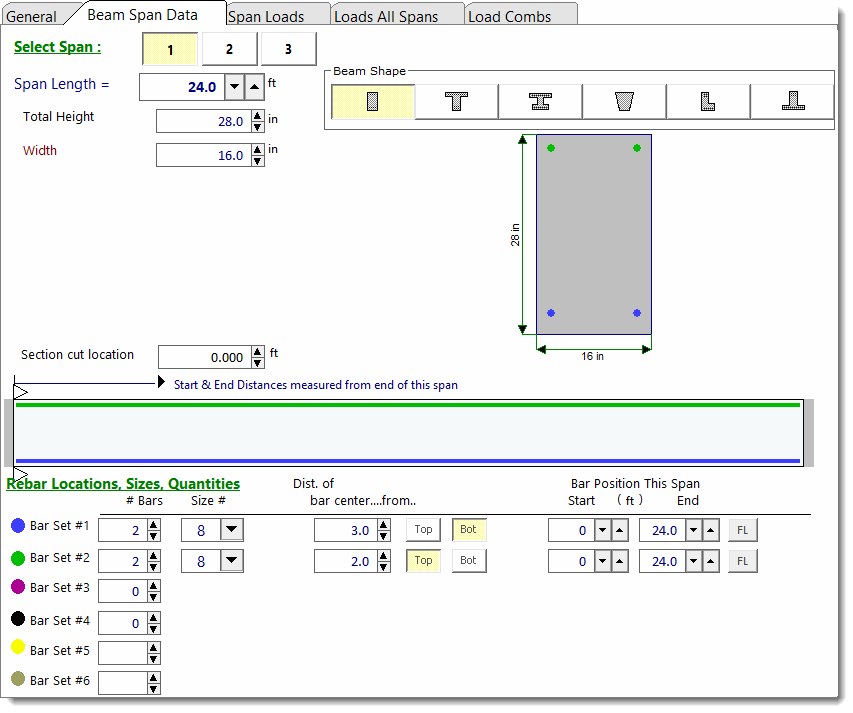Open Bar Set #1 size dropdown

[231, 530]
